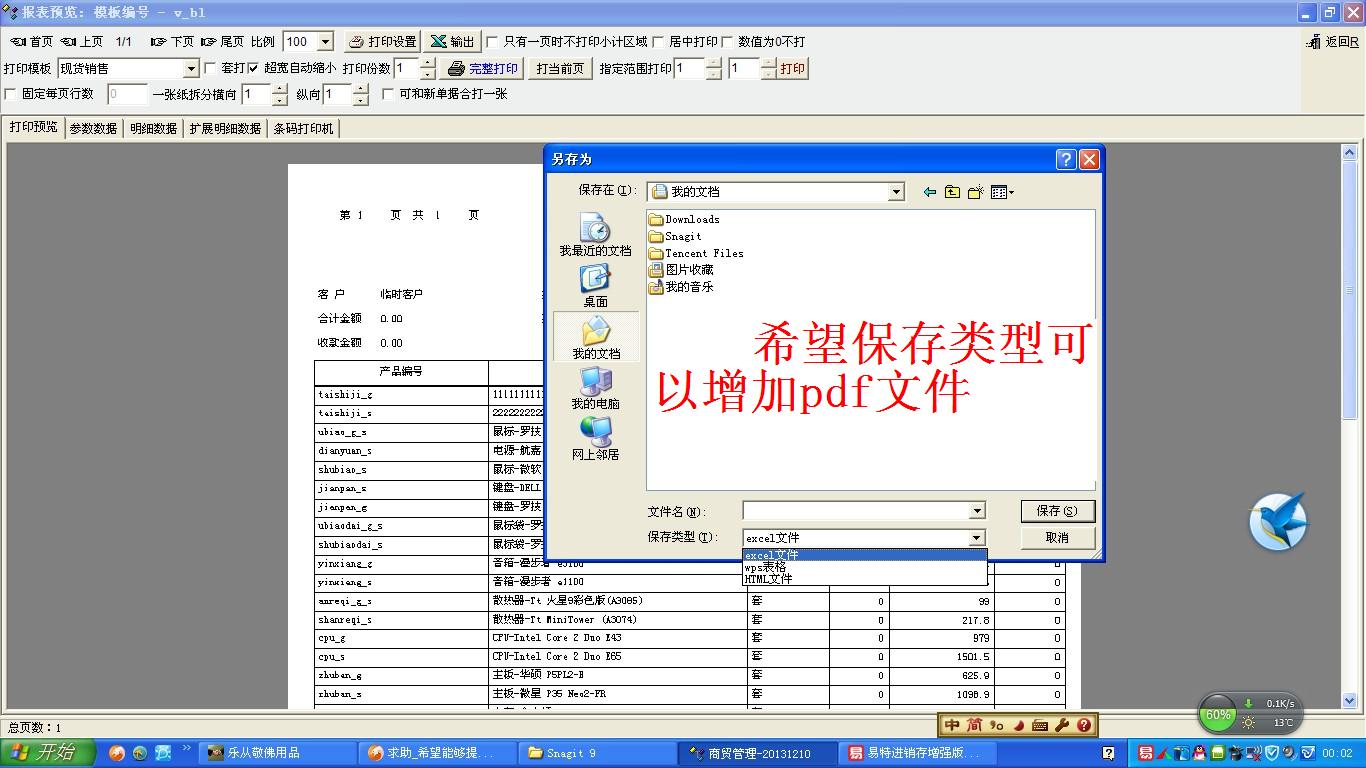1366x768 pixels.
Task: Click the 我最近的文档 shortcut icon
Action: click(595, 231)
